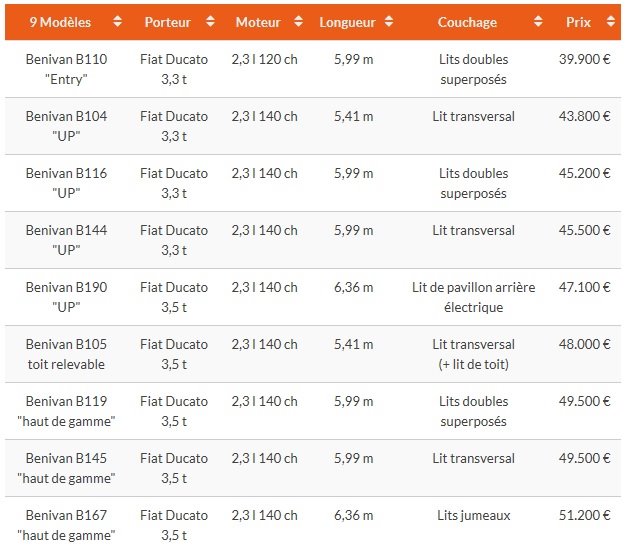Click the sort arrows beside Prix
The height and width of the screenshot is (557, 640).
(x=611, y=22)
